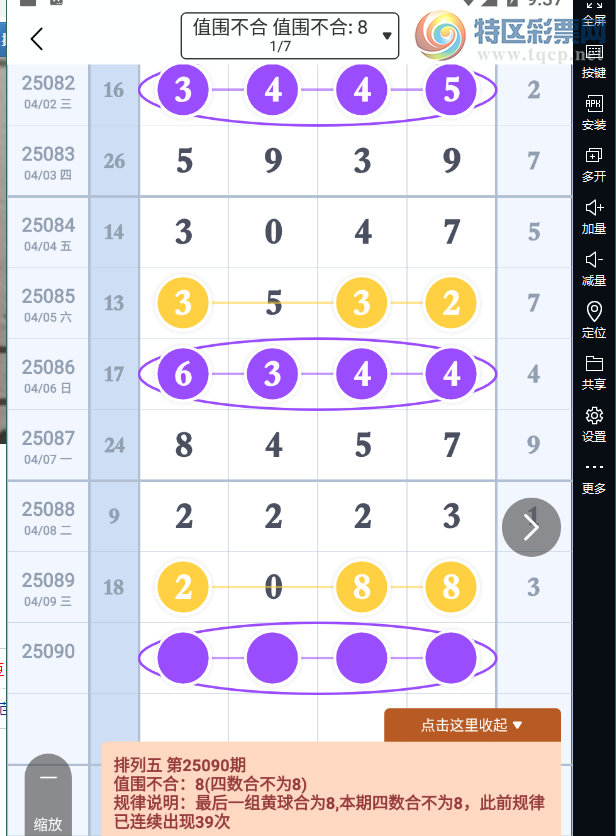Select purple ball 6 in row 25086
This screenshot has height=836, width=616.
coord(183,374)
